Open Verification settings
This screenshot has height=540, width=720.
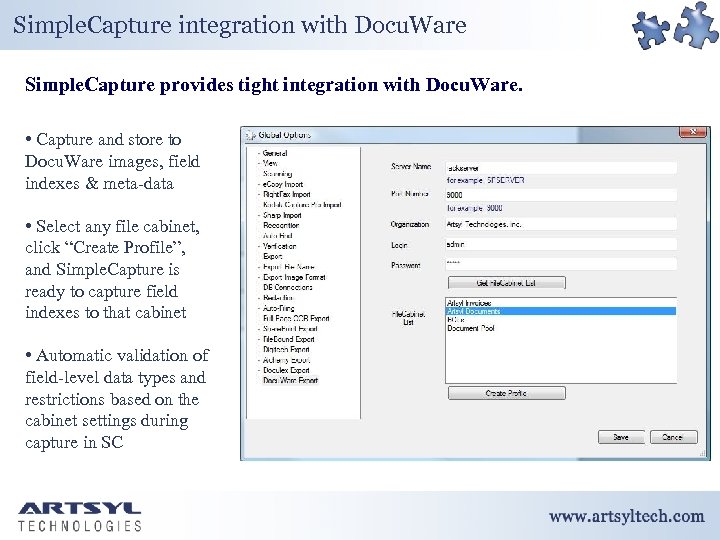pyautogui.click(x=279, y=246)
